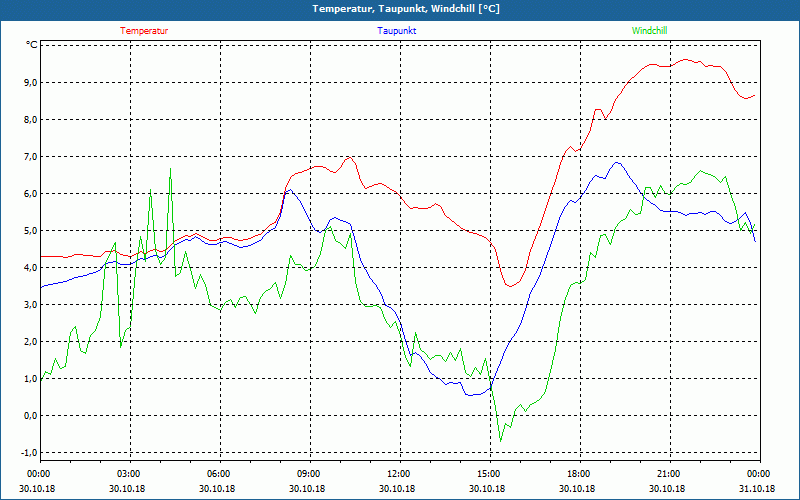800x500 pixels.
Task: Click the 8,0 value on the y-axis
Action: [31, 119]
